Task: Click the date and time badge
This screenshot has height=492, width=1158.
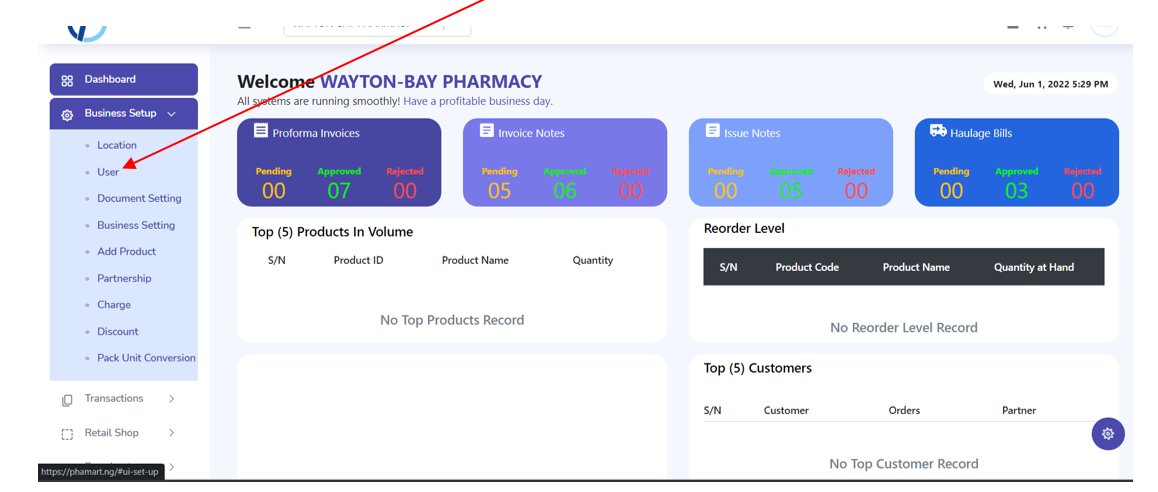Action: (1050, 84)
